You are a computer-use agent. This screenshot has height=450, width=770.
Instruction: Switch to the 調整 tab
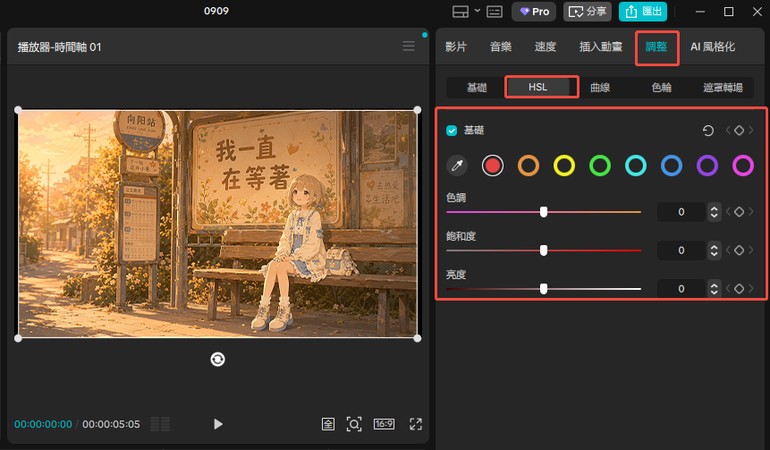tap(656, 47)
